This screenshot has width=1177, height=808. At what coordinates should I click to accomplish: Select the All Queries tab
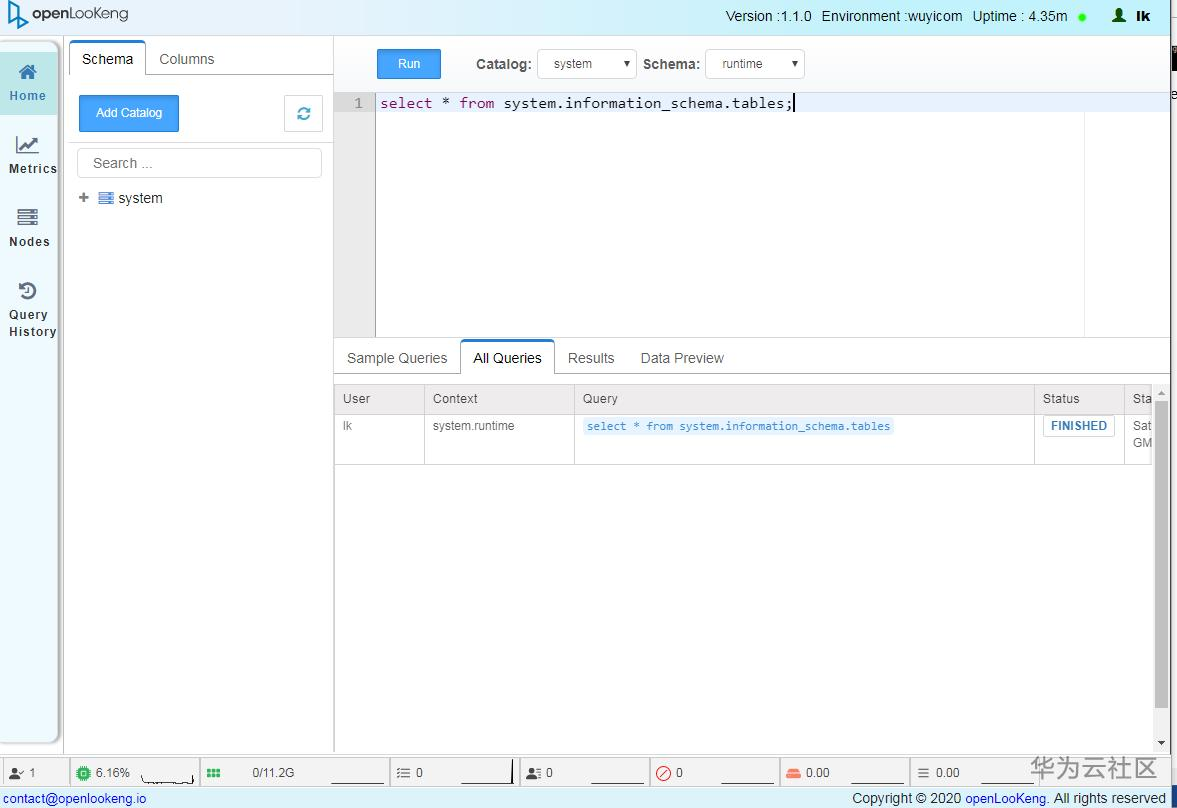(x=507, y=358)
